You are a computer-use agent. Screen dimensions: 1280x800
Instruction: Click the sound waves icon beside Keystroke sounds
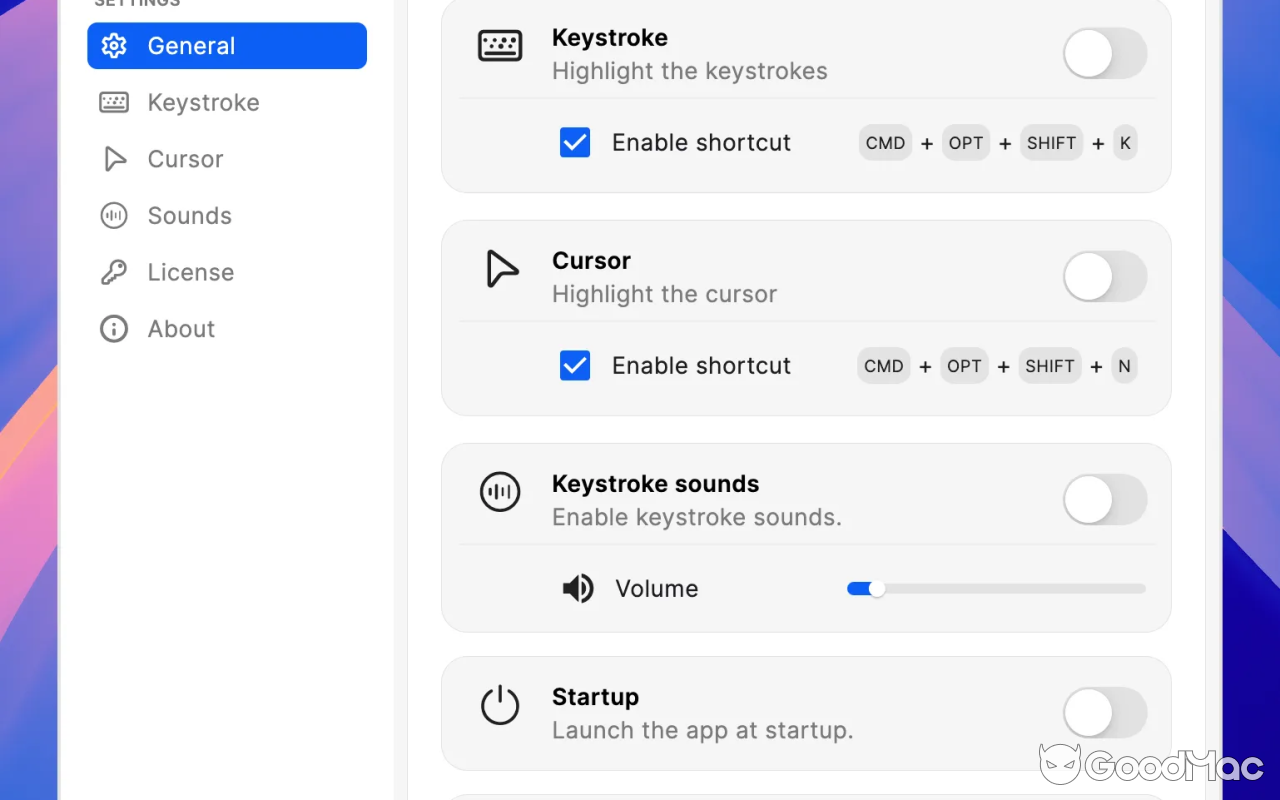pyautogui.click(x=500, y=492)
